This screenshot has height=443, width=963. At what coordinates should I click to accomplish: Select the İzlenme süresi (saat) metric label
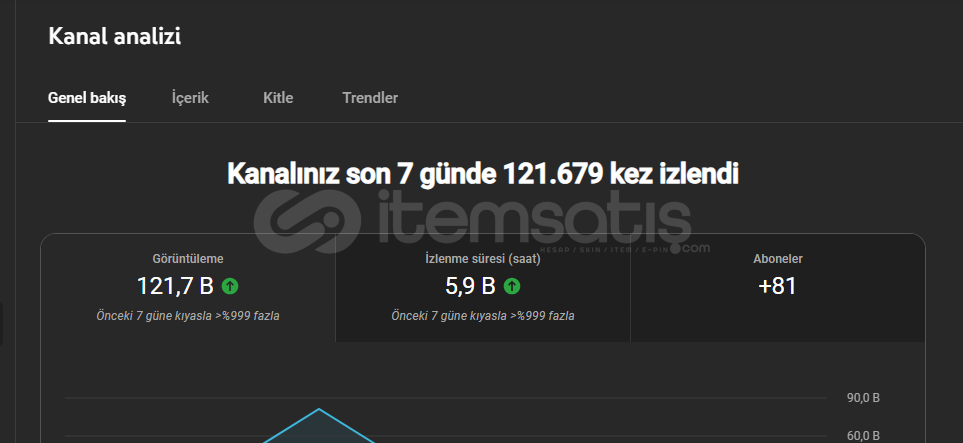coord(483,259)
